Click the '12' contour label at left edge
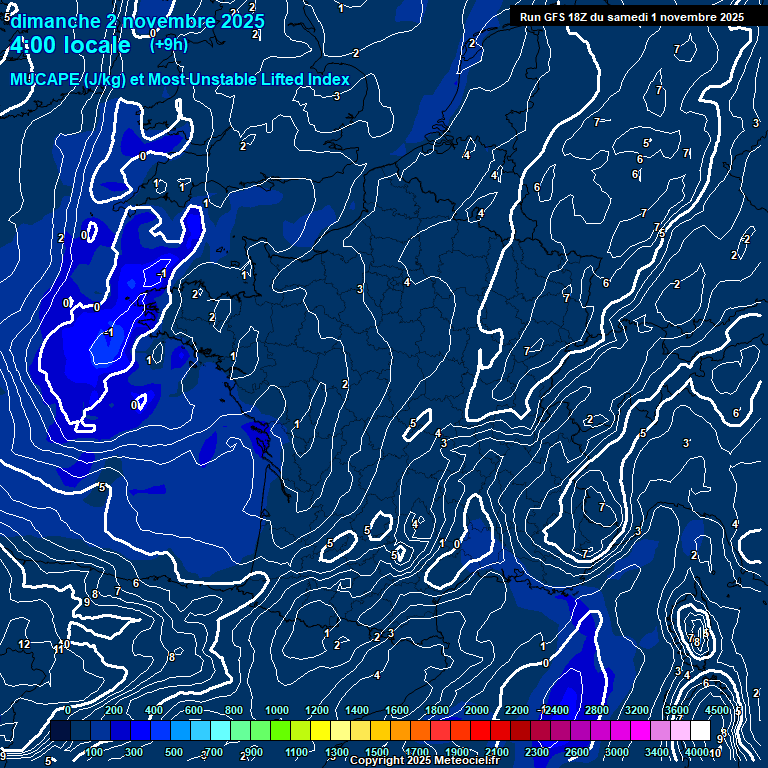This screenshot has width=768, height=768. (24, 644)
